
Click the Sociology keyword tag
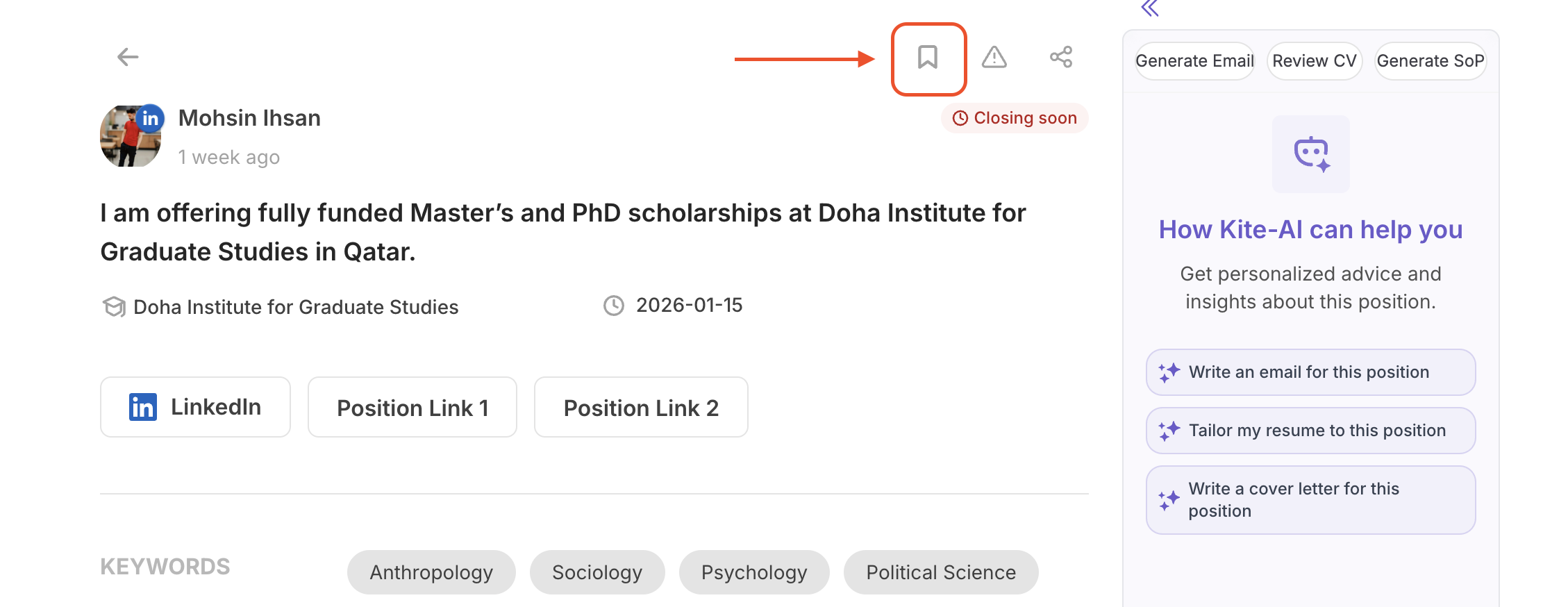pos(597,572)
